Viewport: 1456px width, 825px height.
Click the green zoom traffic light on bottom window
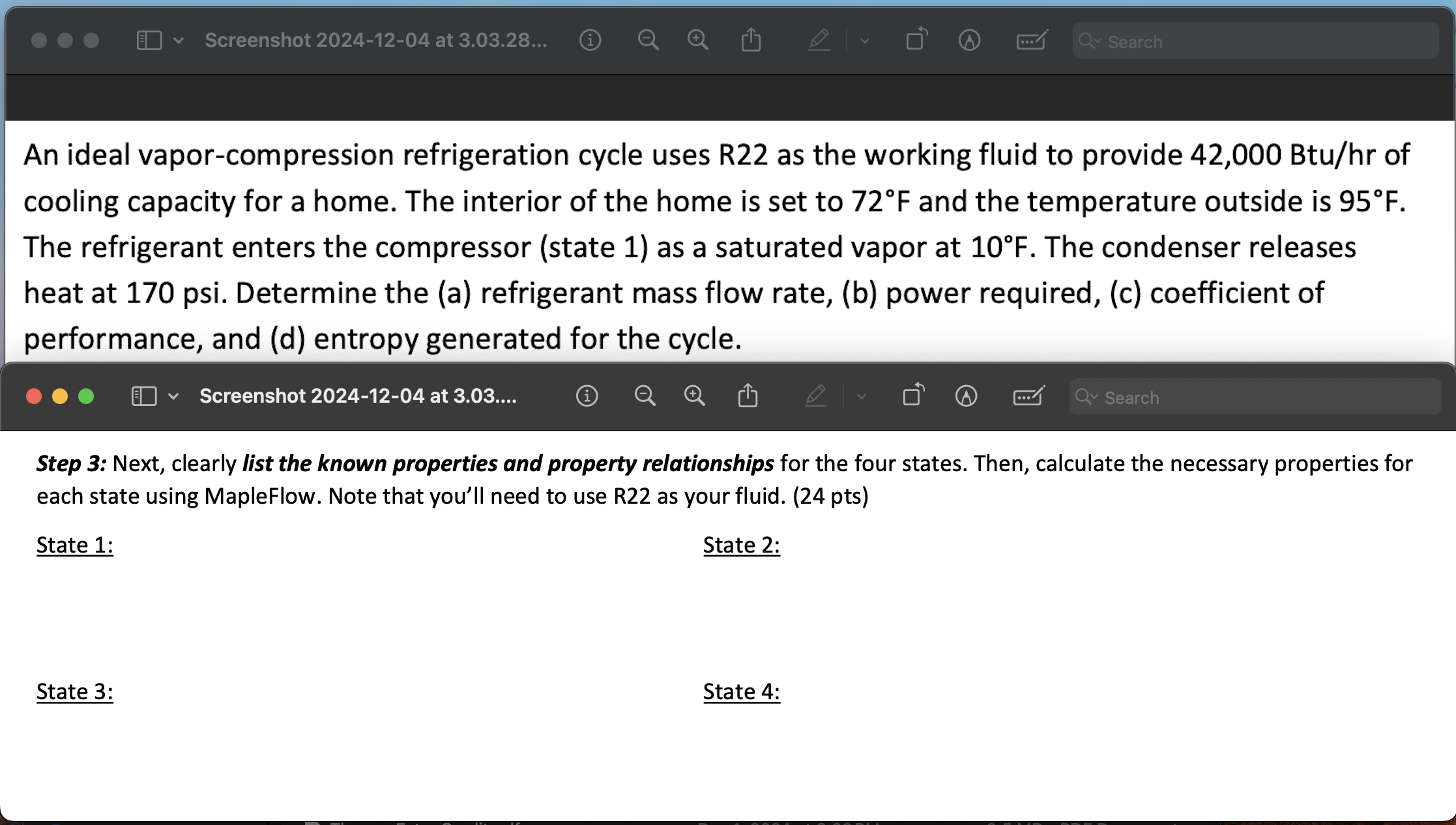(x=85, y=396)
